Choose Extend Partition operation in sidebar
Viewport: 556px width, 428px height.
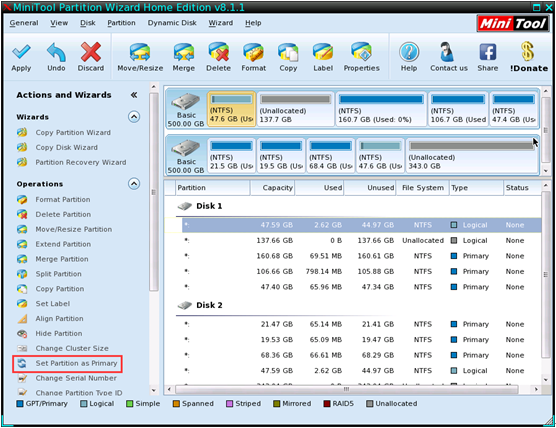[63, 244]
